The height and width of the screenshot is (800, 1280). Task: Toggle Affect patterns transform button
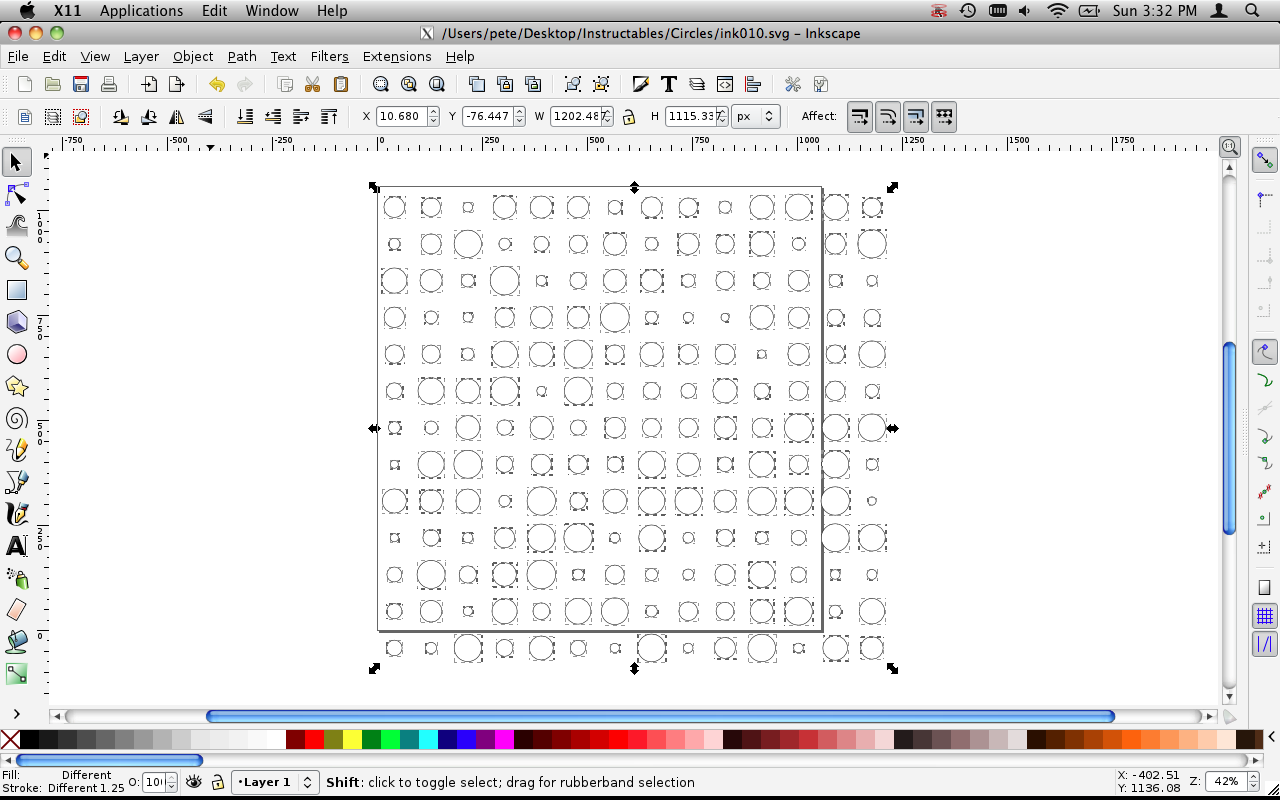click(943, 116)
